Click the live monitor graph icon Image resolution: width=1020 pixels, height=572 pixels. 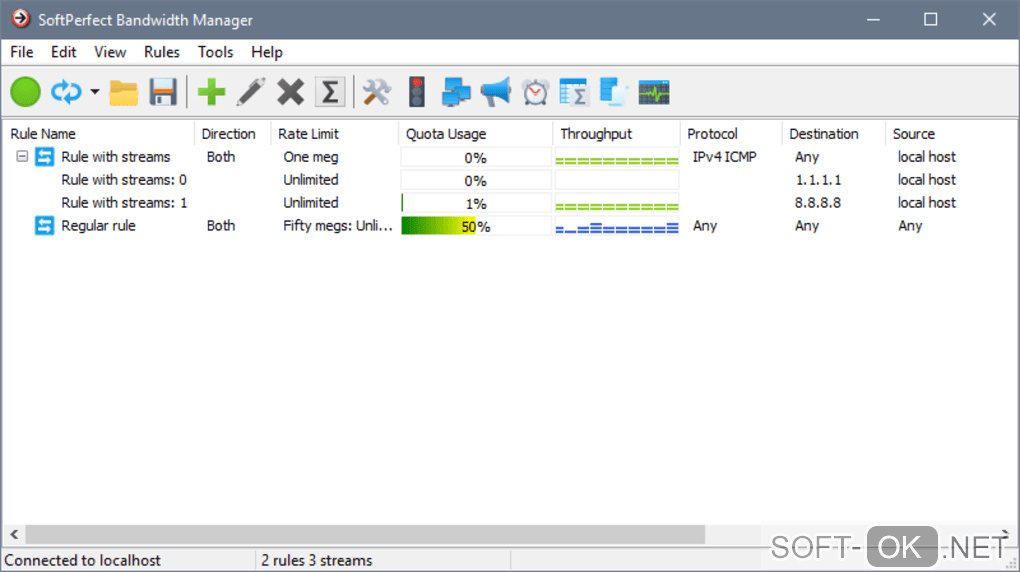[x=654, y=92]
